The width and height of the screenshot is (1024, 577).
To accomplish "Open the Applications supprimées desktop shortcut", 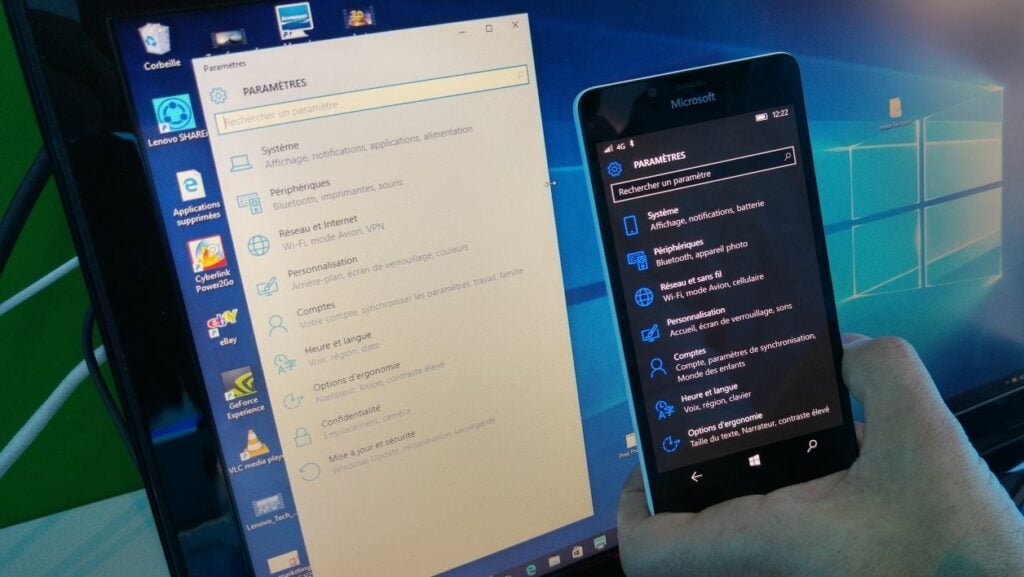I will point(194,198).
